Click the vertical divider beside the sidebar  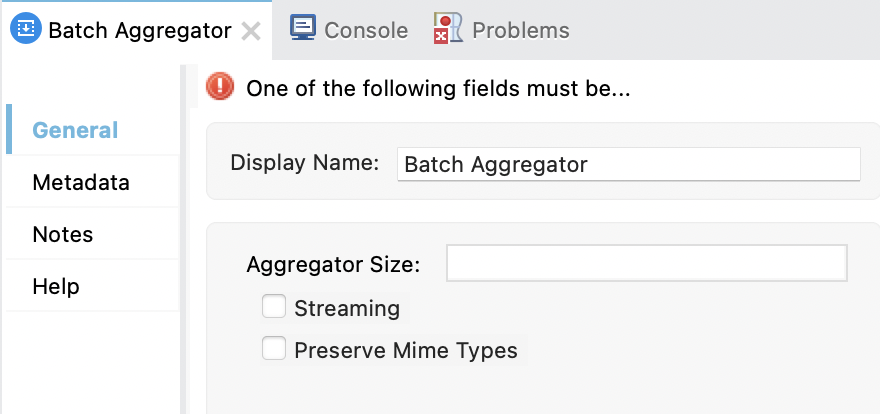183,240
